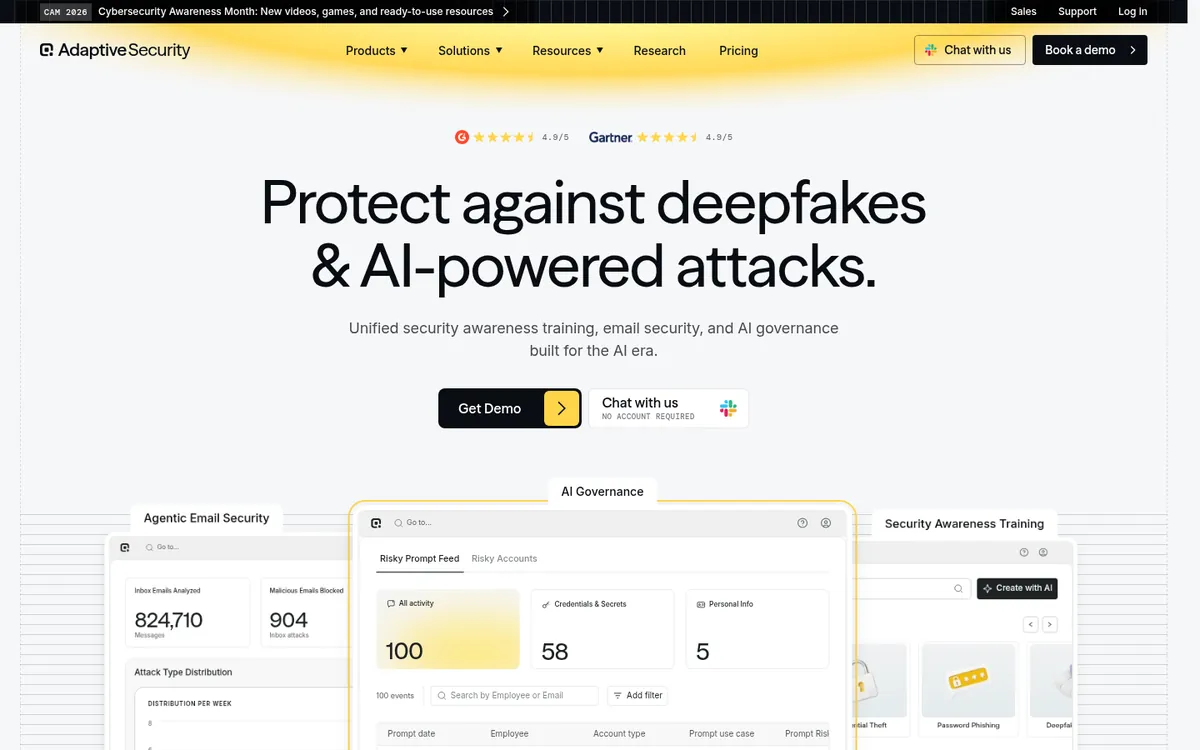
Task: Select the Agentic Email Security tab label
Action: [x=206, y=518]
